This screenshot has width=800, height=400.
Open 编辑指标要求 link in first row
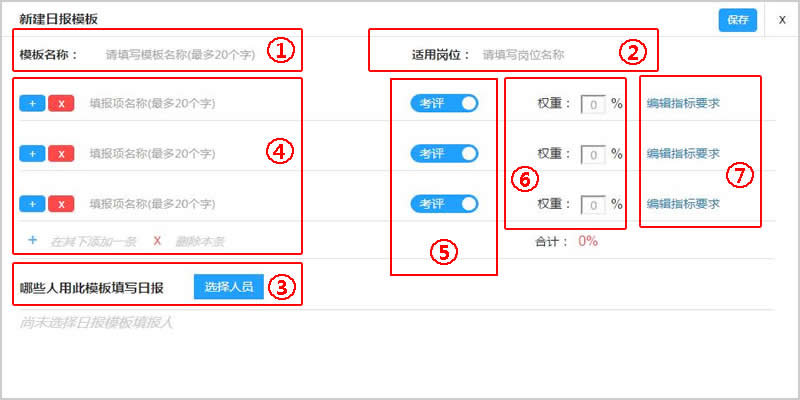(683, 104)
